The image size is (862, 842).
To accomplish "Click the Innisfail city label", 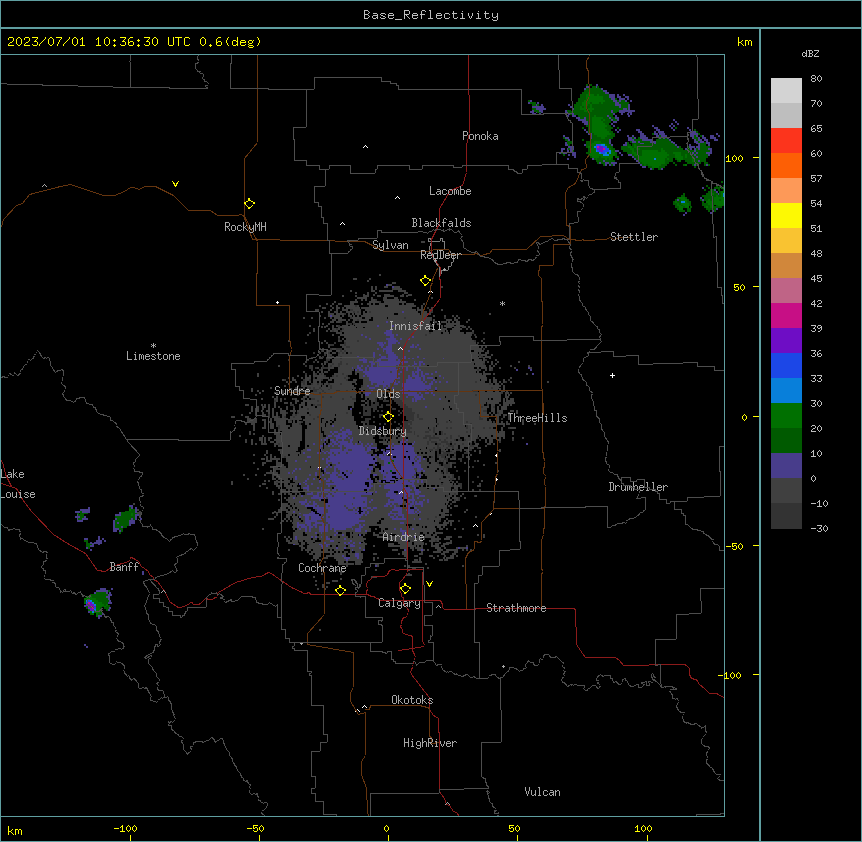I will tap(415, 326).
